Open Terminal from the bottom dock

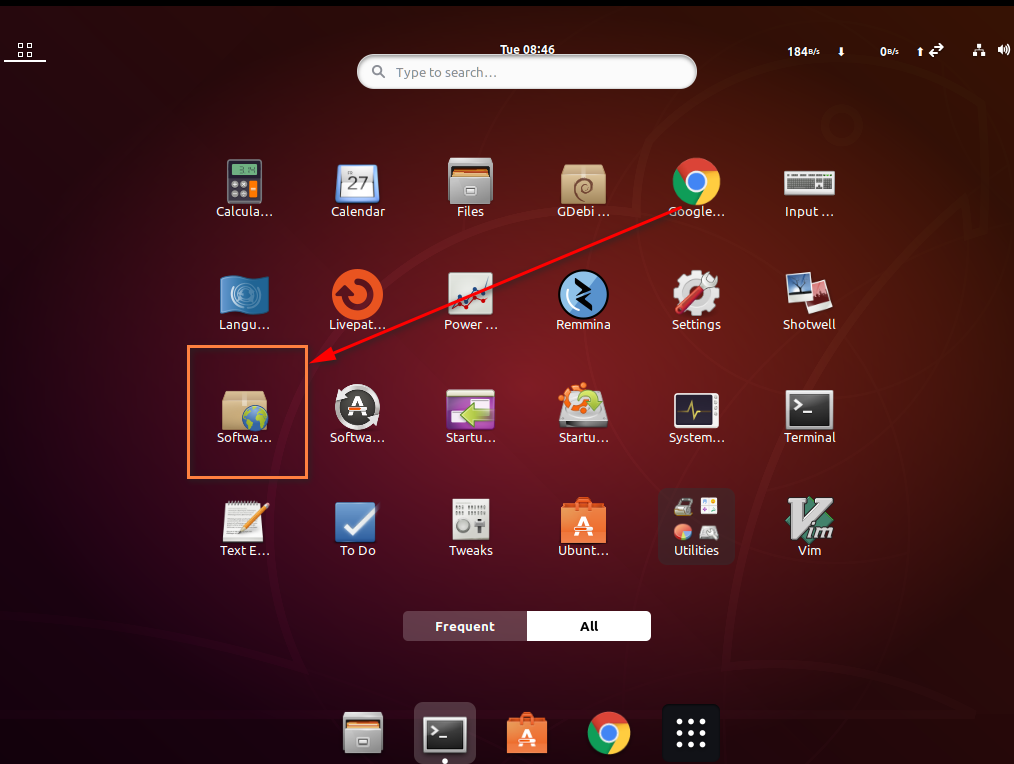coord(445,734)
